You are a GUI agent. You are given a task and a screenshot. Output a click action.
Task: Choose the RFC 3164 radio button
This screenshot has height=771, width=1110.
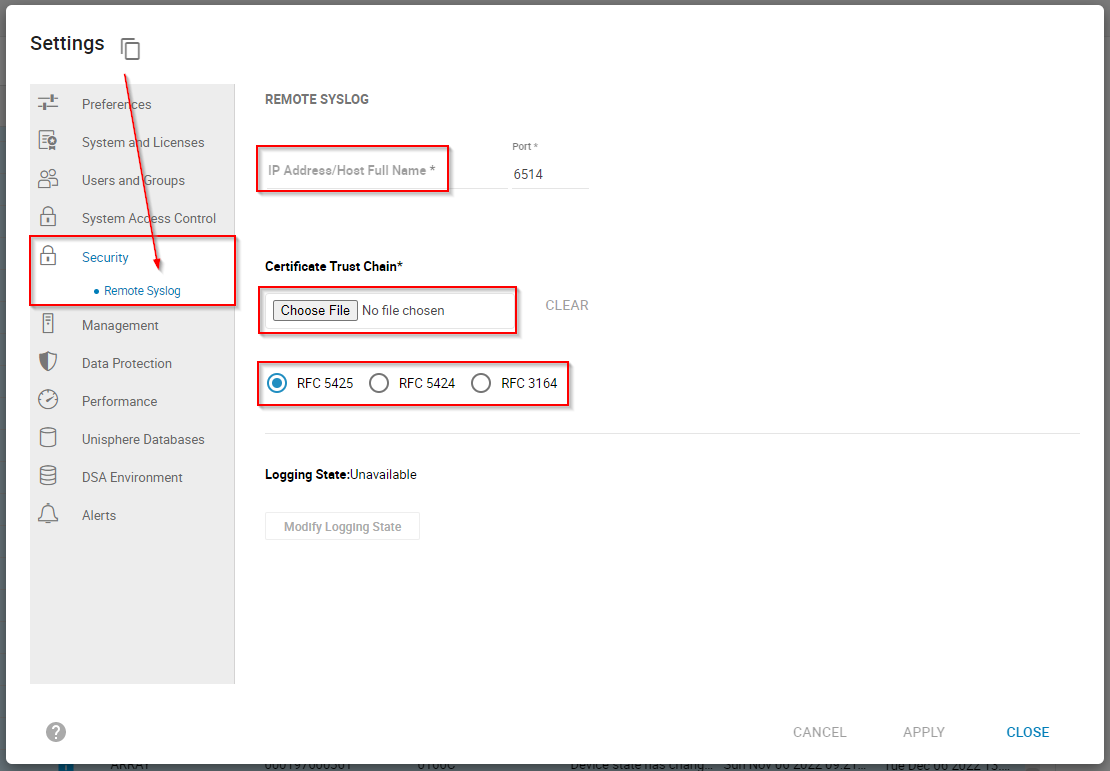[x=481, y=383]
